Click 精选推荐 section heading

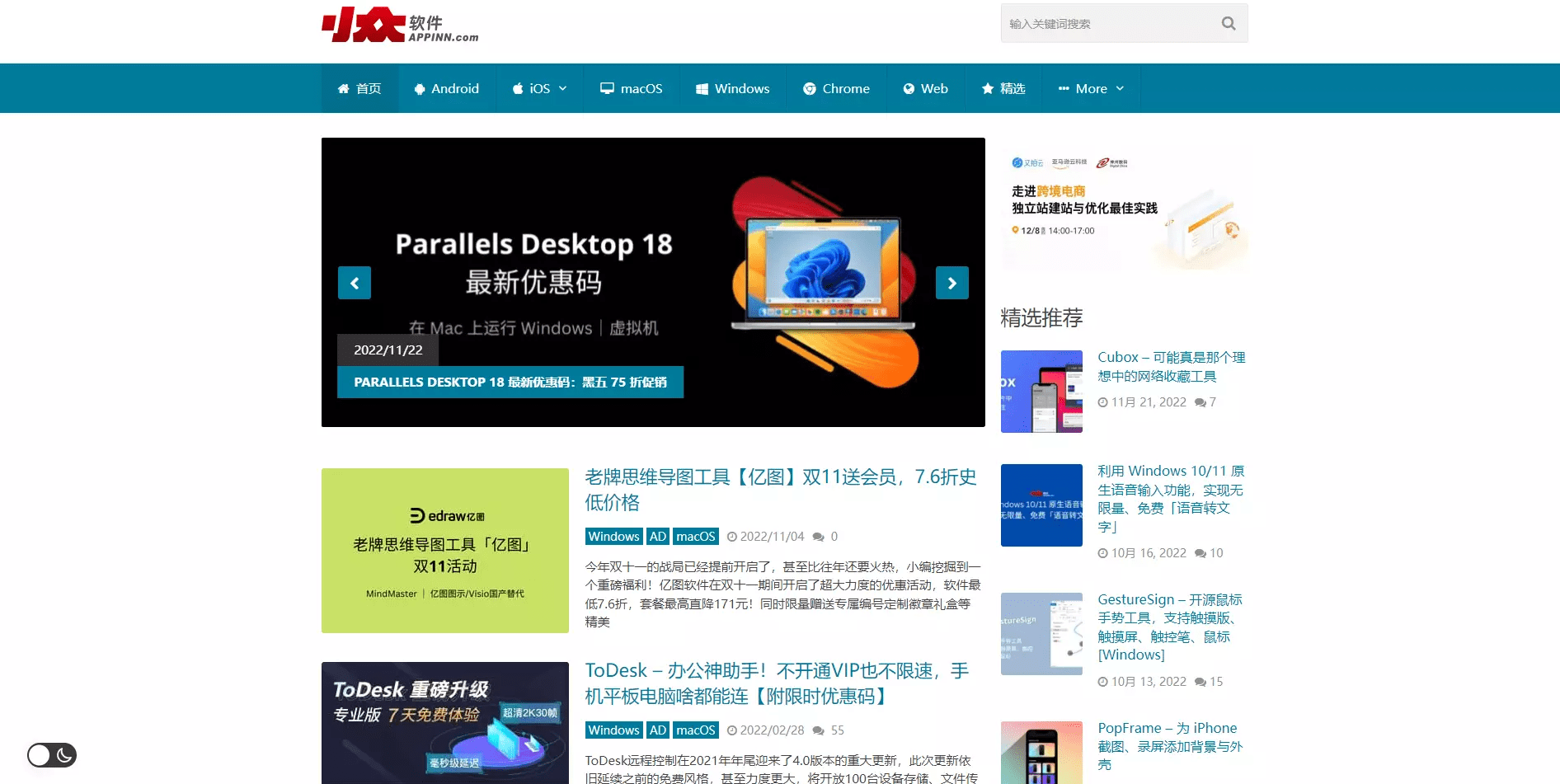[x=1041, y=317]
